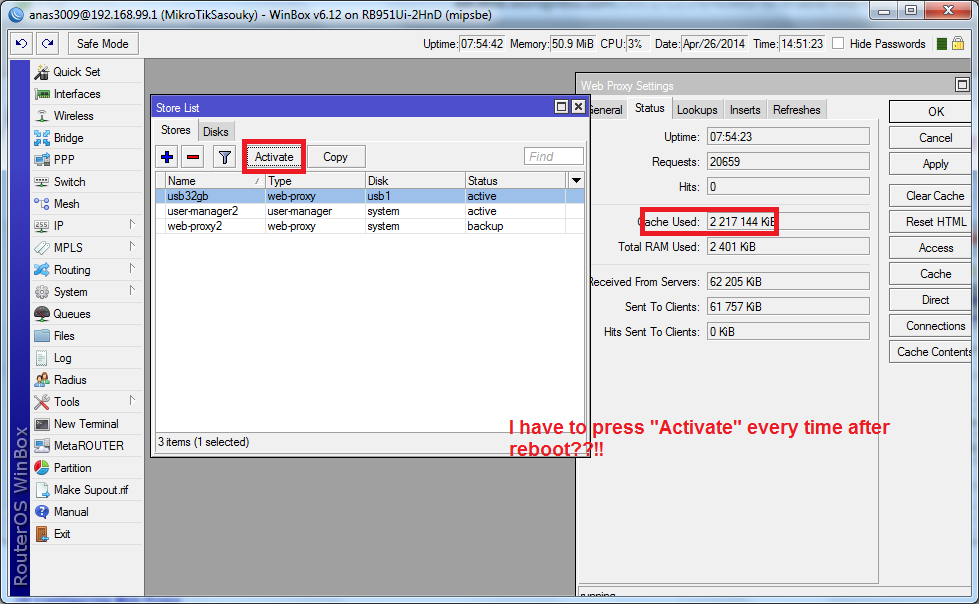Expand the Tools submenu
Image resolution: width=979 pixels, height=604 pixels.
coord(132,400)
